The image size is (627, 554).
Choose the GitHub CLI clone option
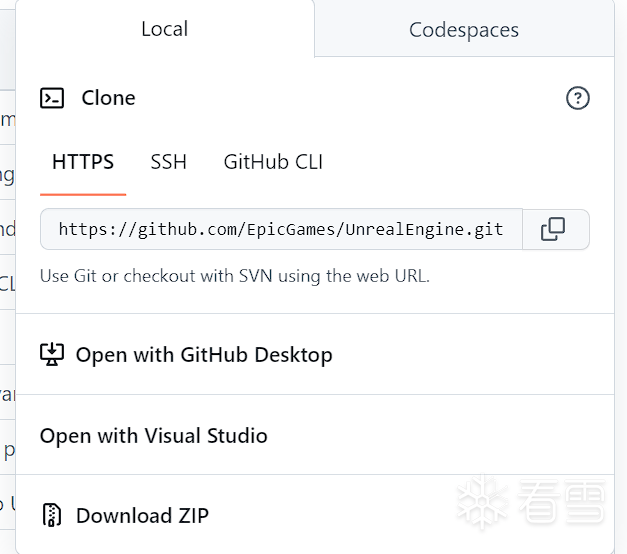(x=273, y=162)
